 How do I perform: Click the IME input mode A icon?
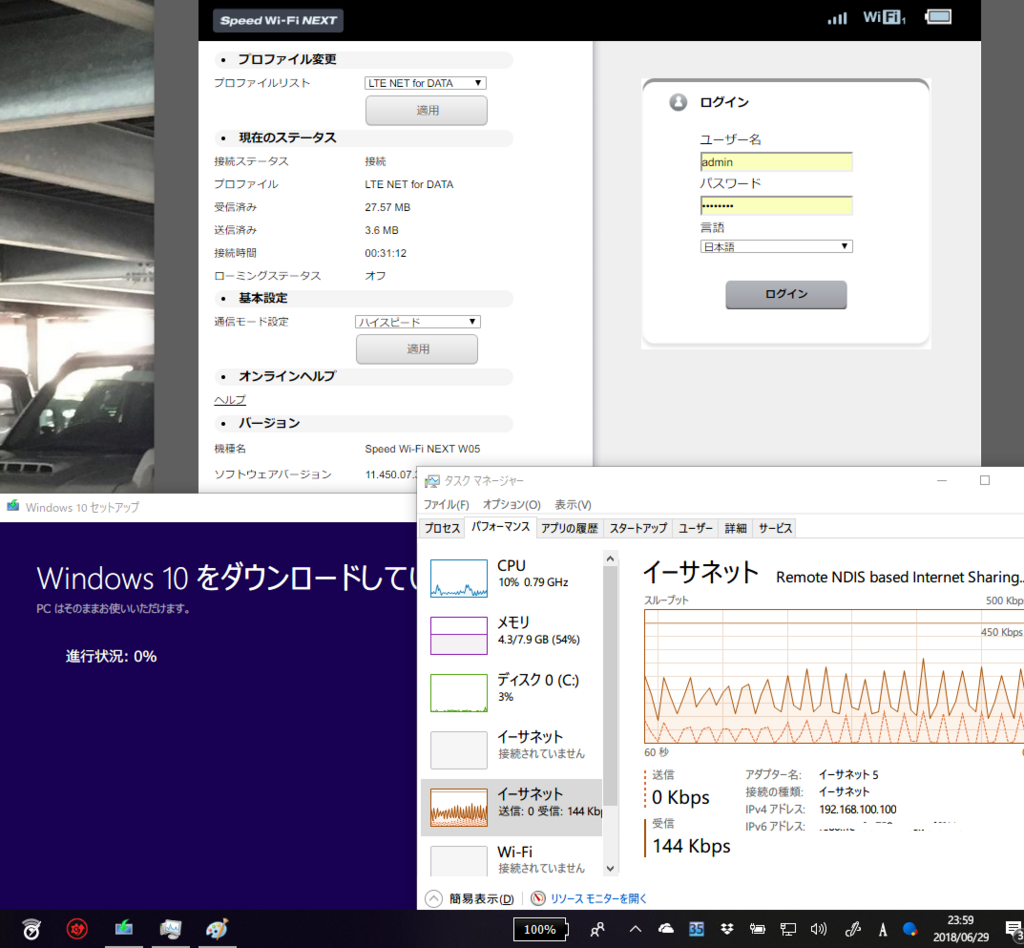883,929
